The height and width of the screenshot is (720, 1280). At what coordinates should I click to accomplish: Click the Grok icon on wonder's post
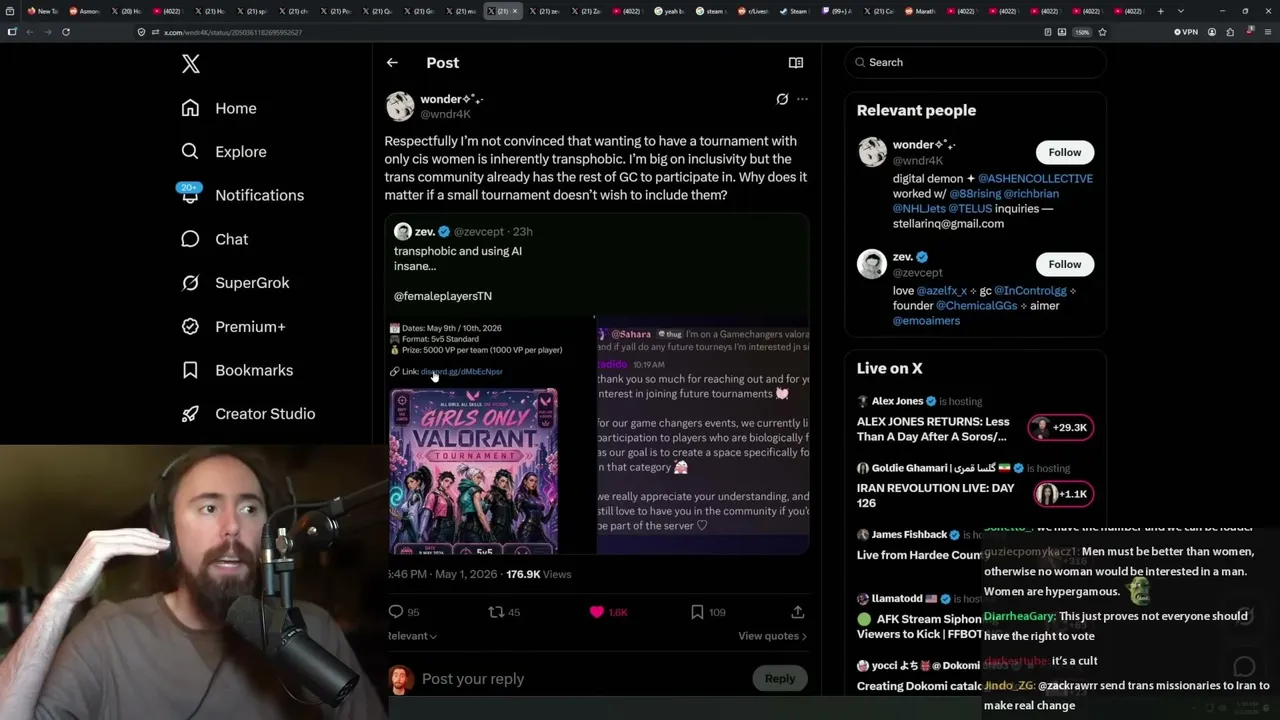[782, 99]
